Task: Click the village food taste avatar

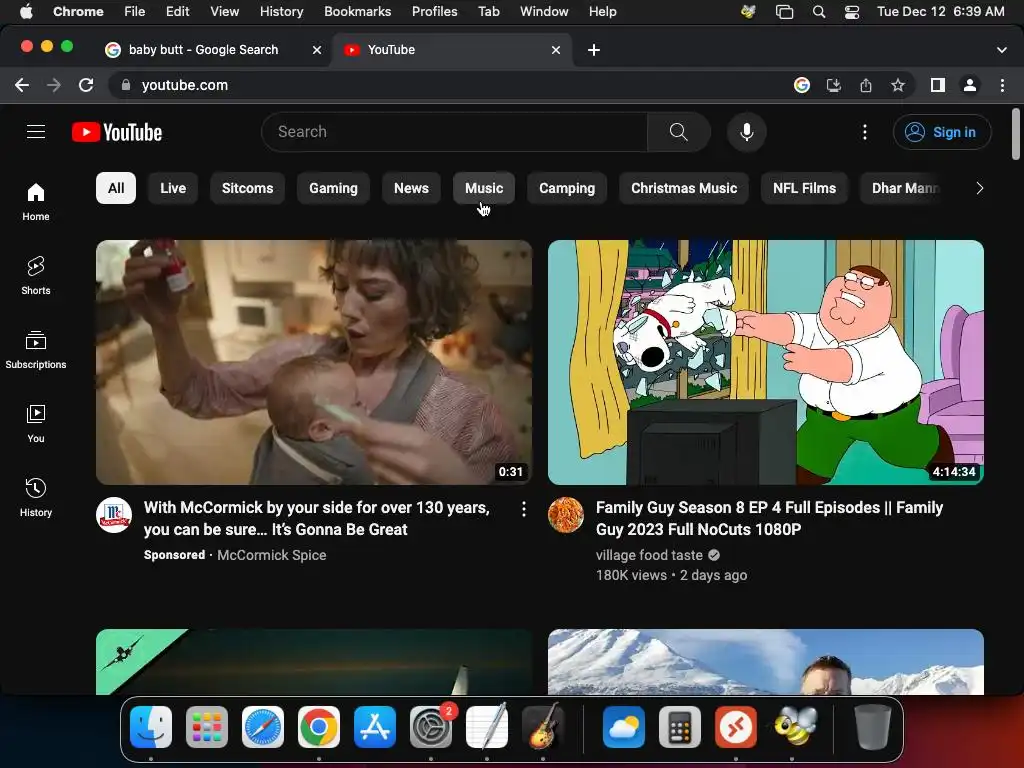Action: 566,515
